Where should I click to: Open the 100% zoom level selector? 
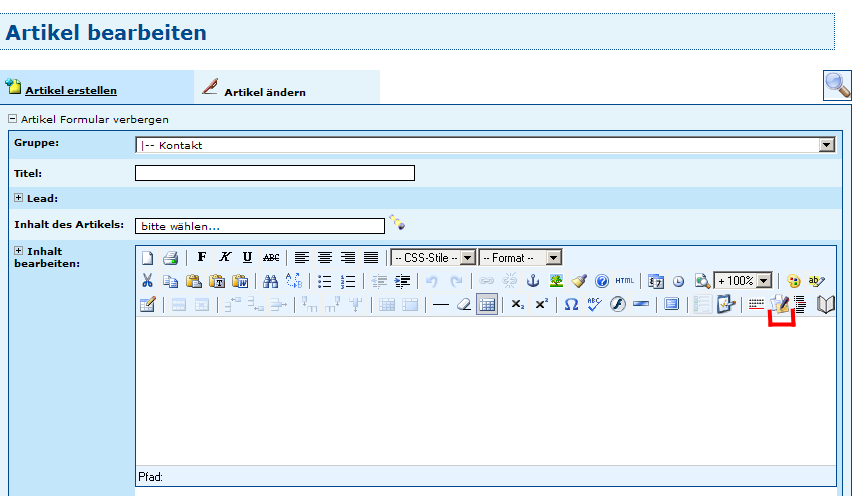[x=742, y=281]
